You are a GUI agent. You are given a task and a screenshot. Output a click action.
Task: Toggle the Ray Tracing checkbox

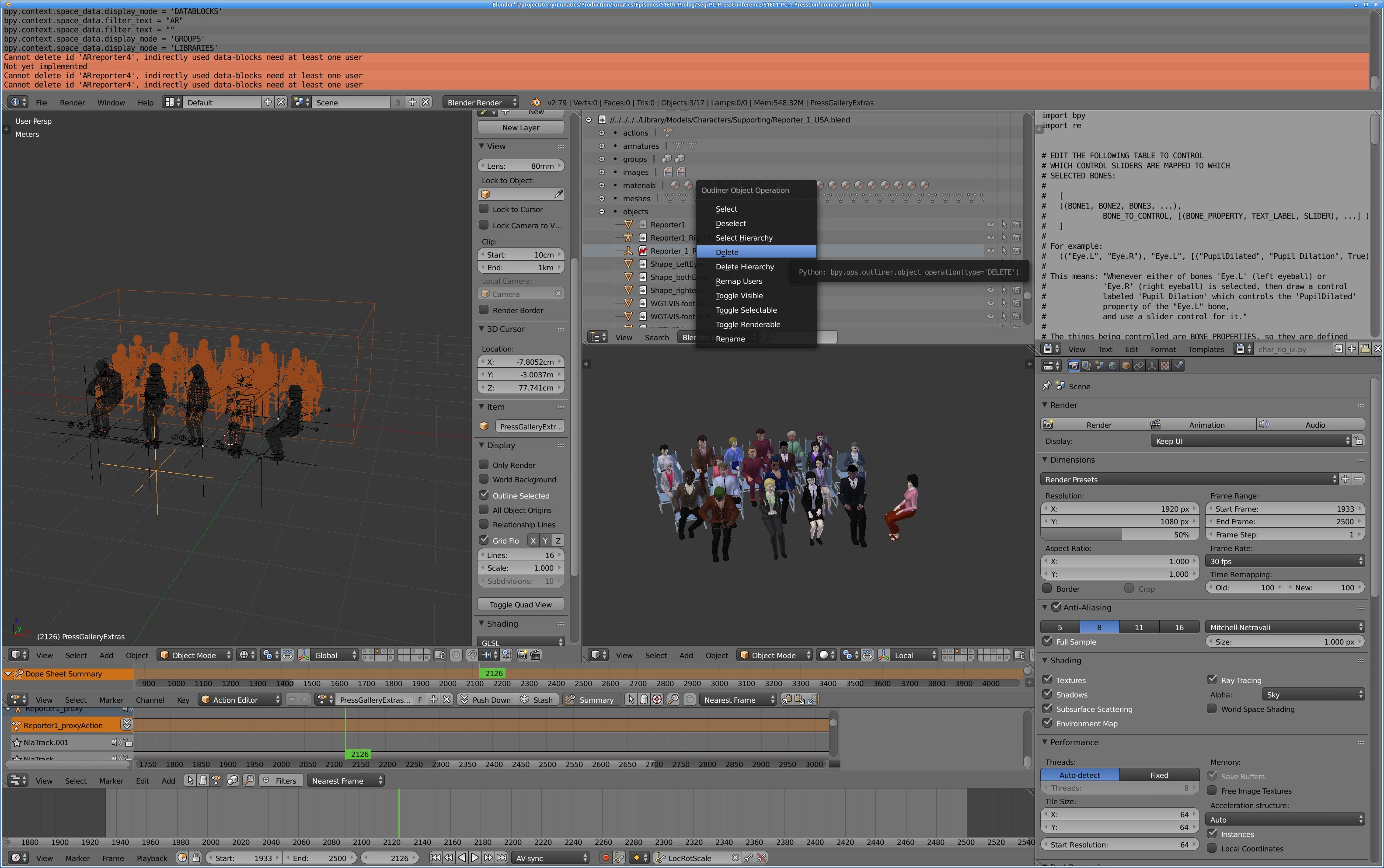[x=1212, y=680]
